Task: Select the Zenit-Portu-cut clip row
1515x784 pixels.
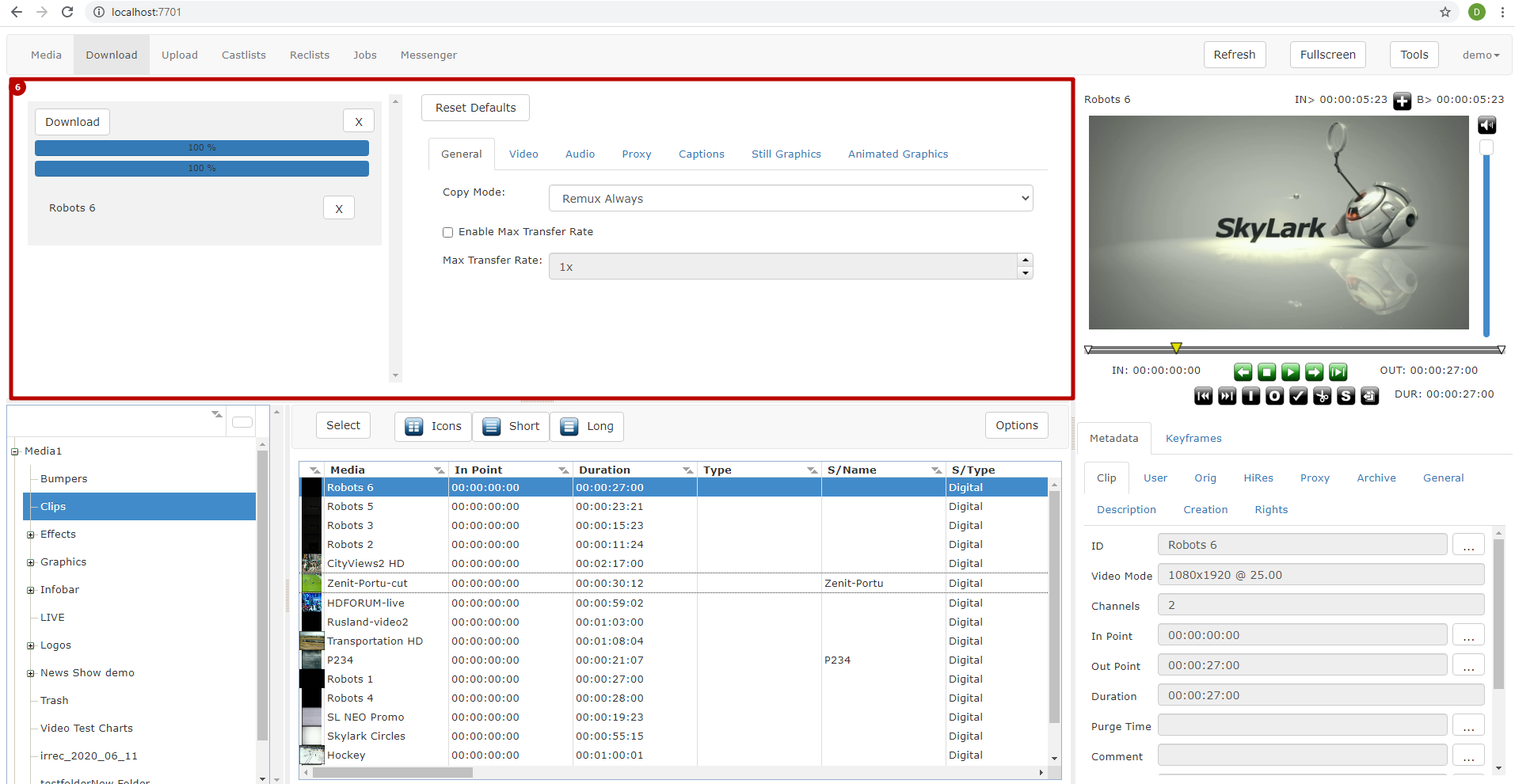Action: tap(674, 584)
